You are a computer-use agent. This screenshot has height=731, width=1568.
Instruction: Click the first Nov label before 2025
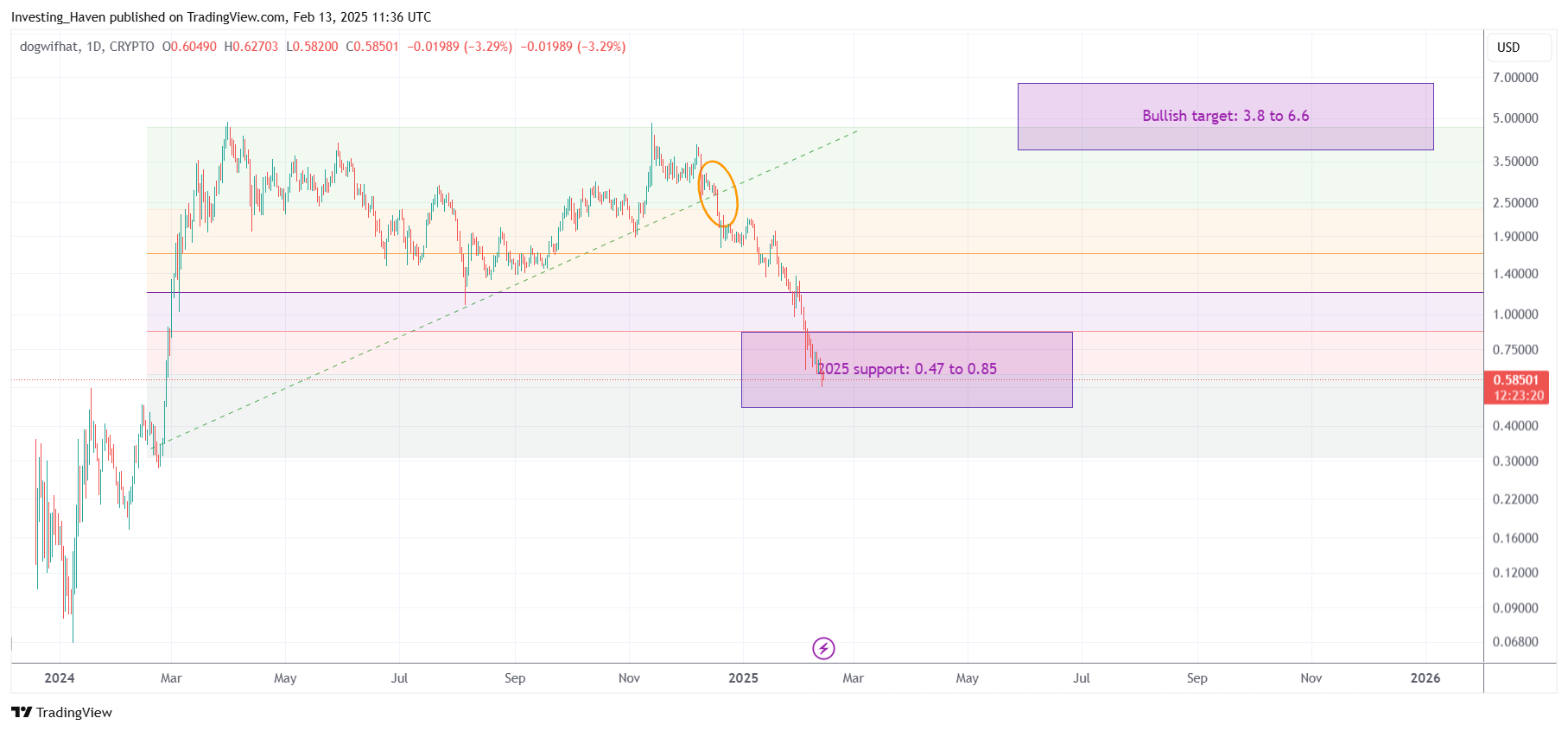pos(629,678)
